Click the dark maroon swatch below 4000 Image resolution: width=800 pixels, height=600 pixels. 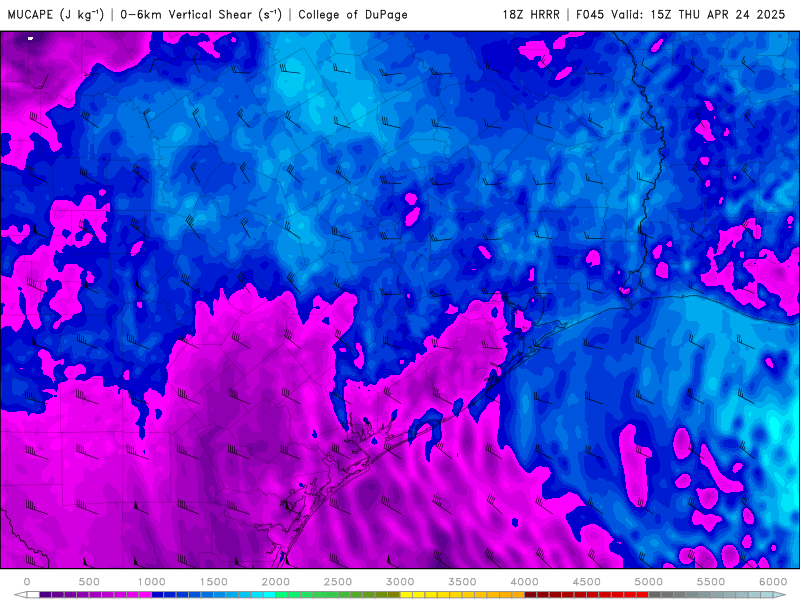[x=531, y=595]
